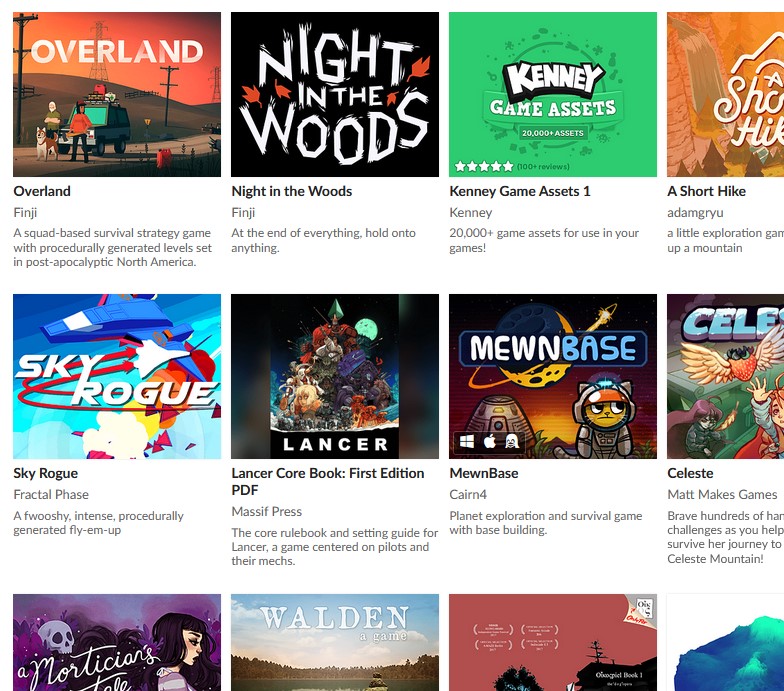The width and height of the screenshot is (784, 691).
Task: Open the Night in the Woods title link
Action: click(292, 191)
